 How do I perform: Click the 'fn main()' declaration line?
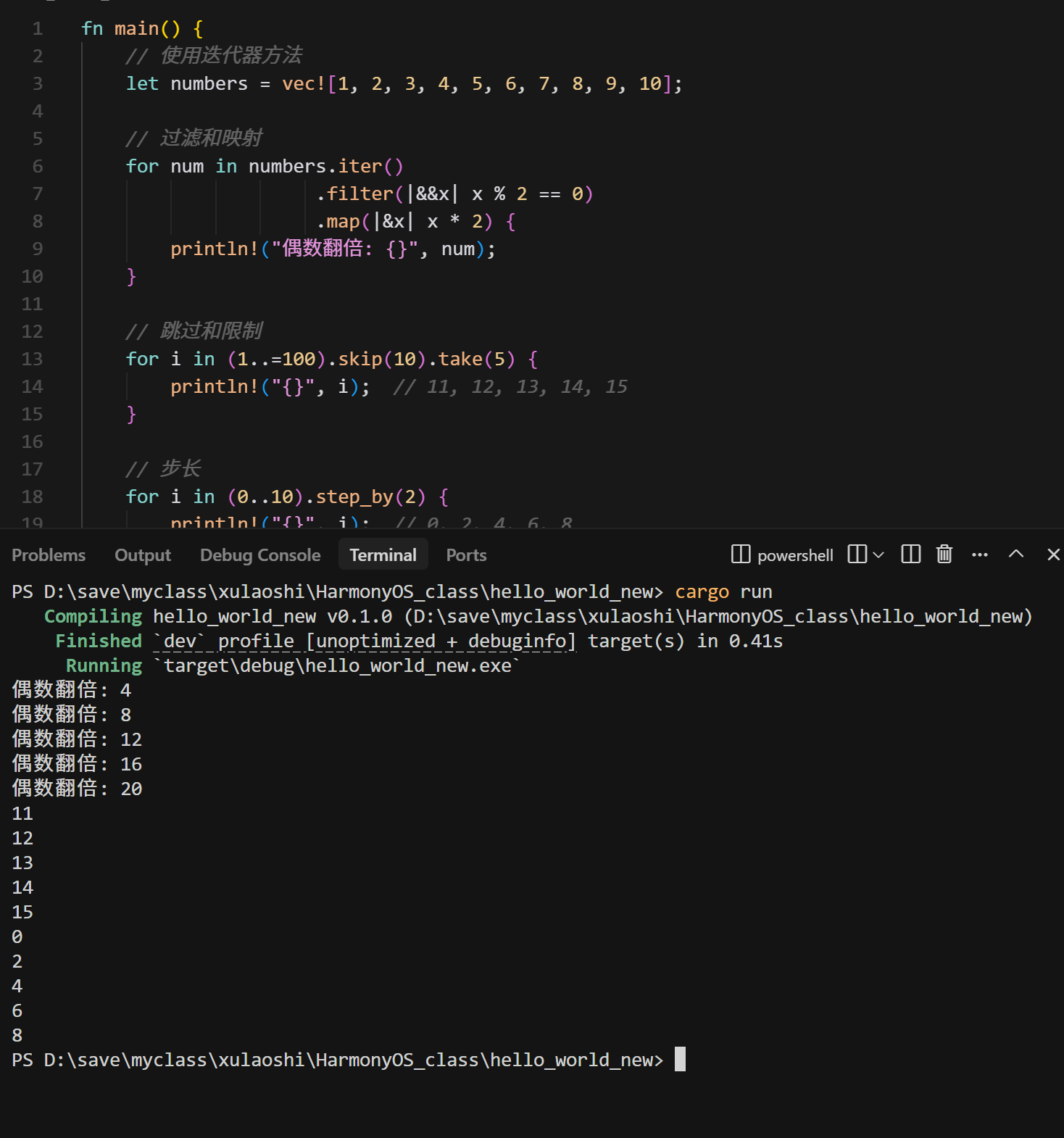[142, 29]
